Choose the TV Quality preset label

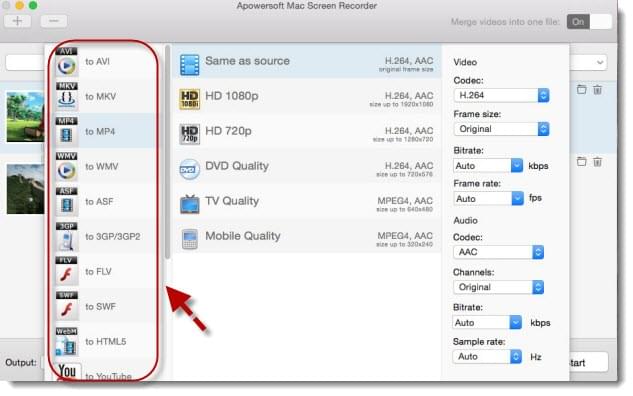232,201
